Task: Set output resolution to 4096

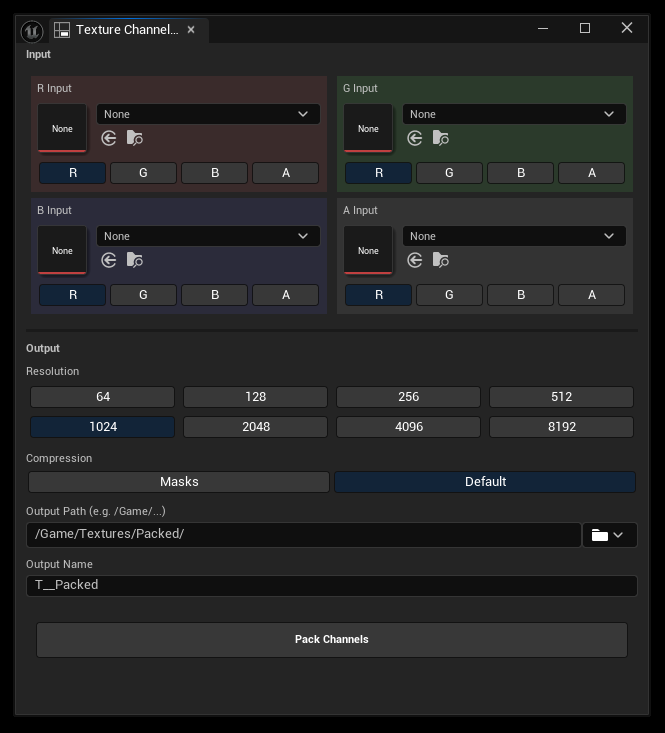Action: (x=408, y=427)
